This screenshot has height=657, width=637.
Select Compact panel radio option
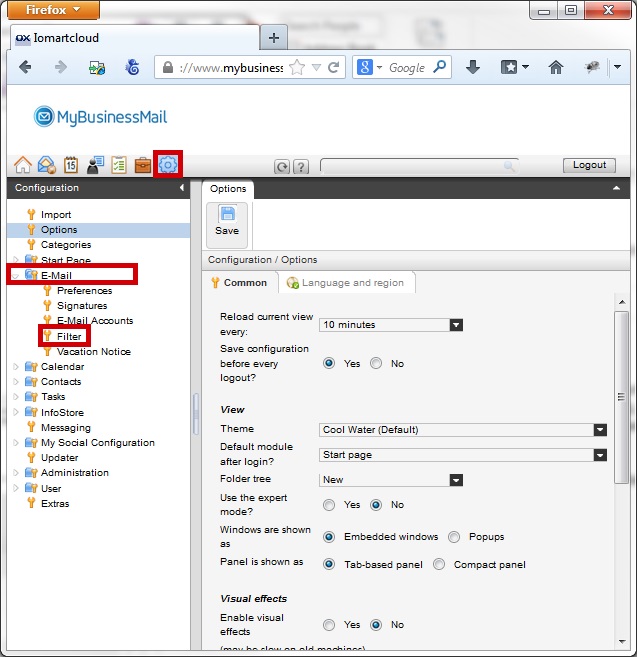[x=440, y=564]
